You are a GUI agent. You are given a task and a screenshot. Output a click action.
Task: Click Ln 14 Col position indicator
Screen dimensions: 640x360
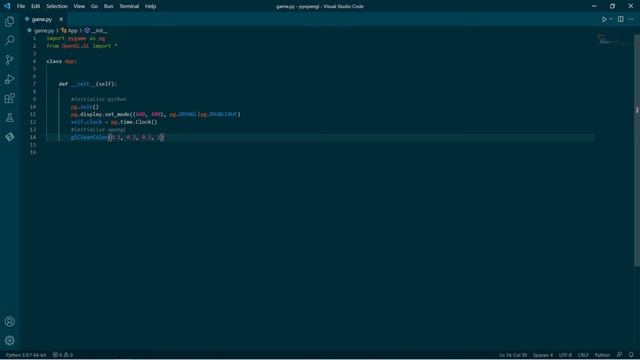pos(513,355)
